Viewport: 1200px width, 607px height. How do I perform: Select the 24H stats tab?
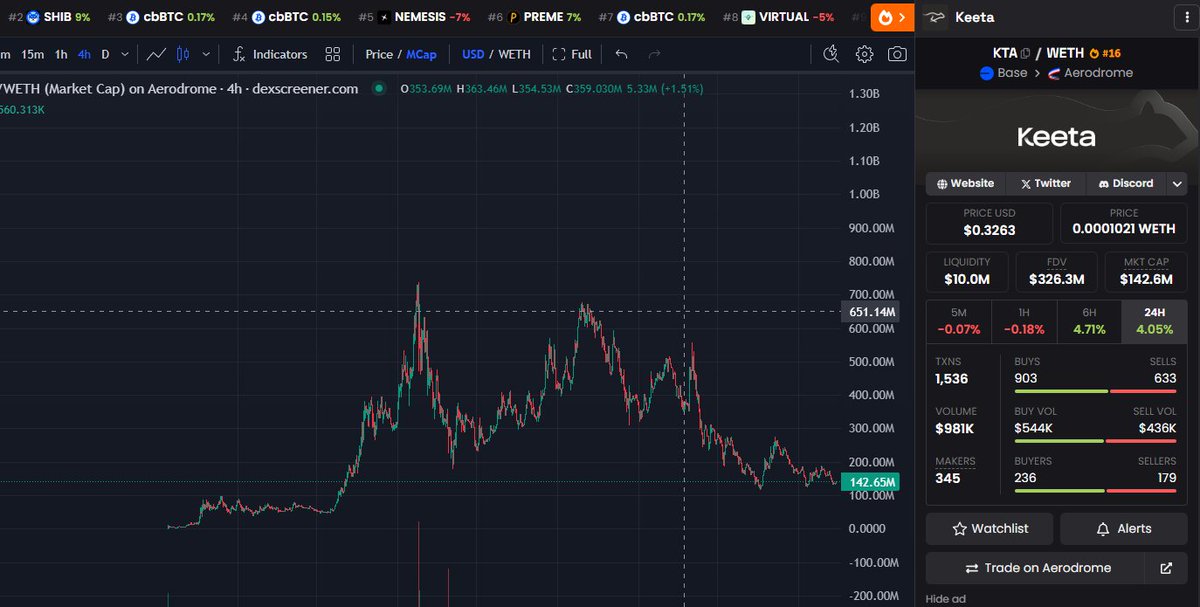pos(1154,321)
